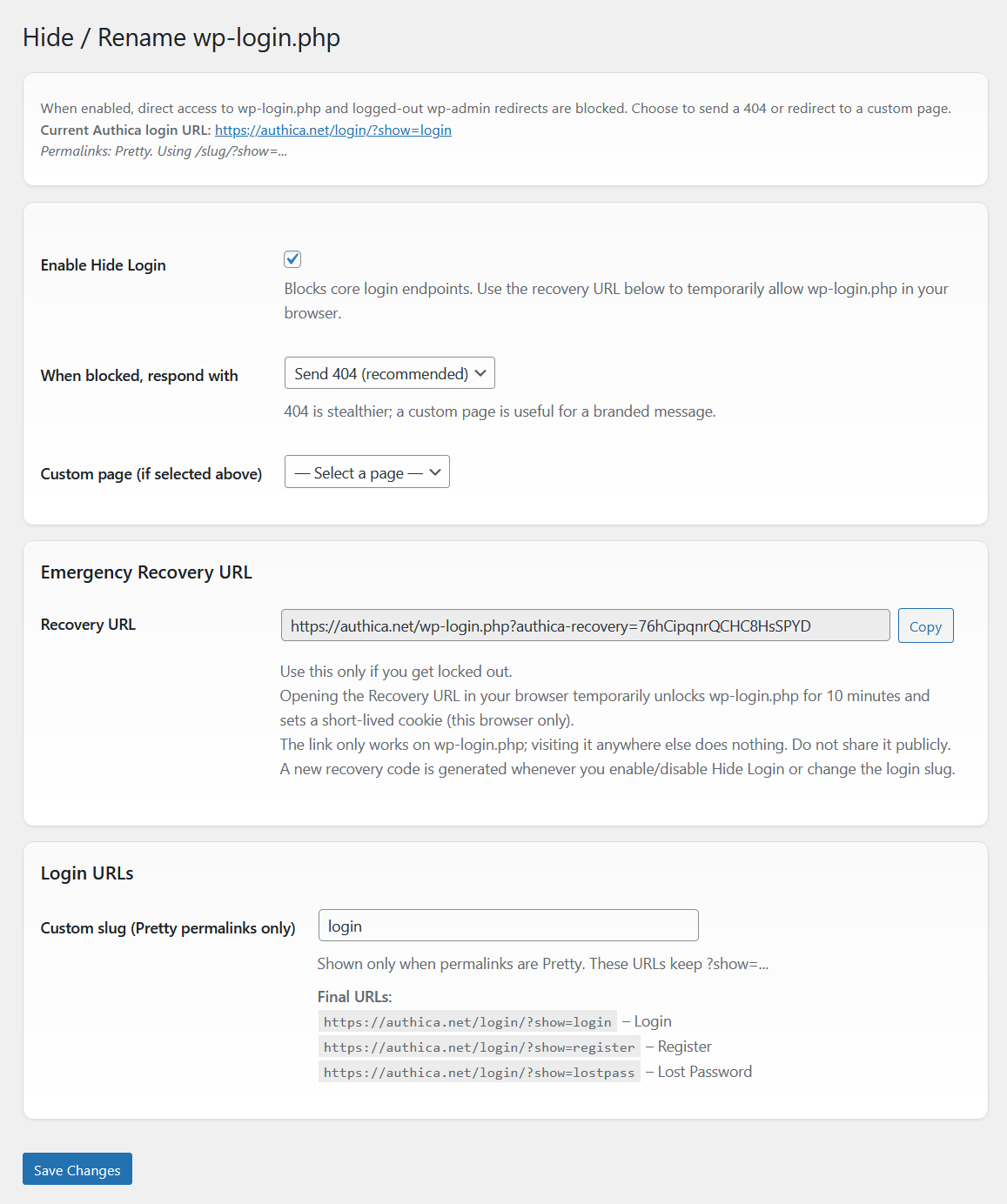Click the Hide / Rename wp-login.php page title

(x=182, y=37)
